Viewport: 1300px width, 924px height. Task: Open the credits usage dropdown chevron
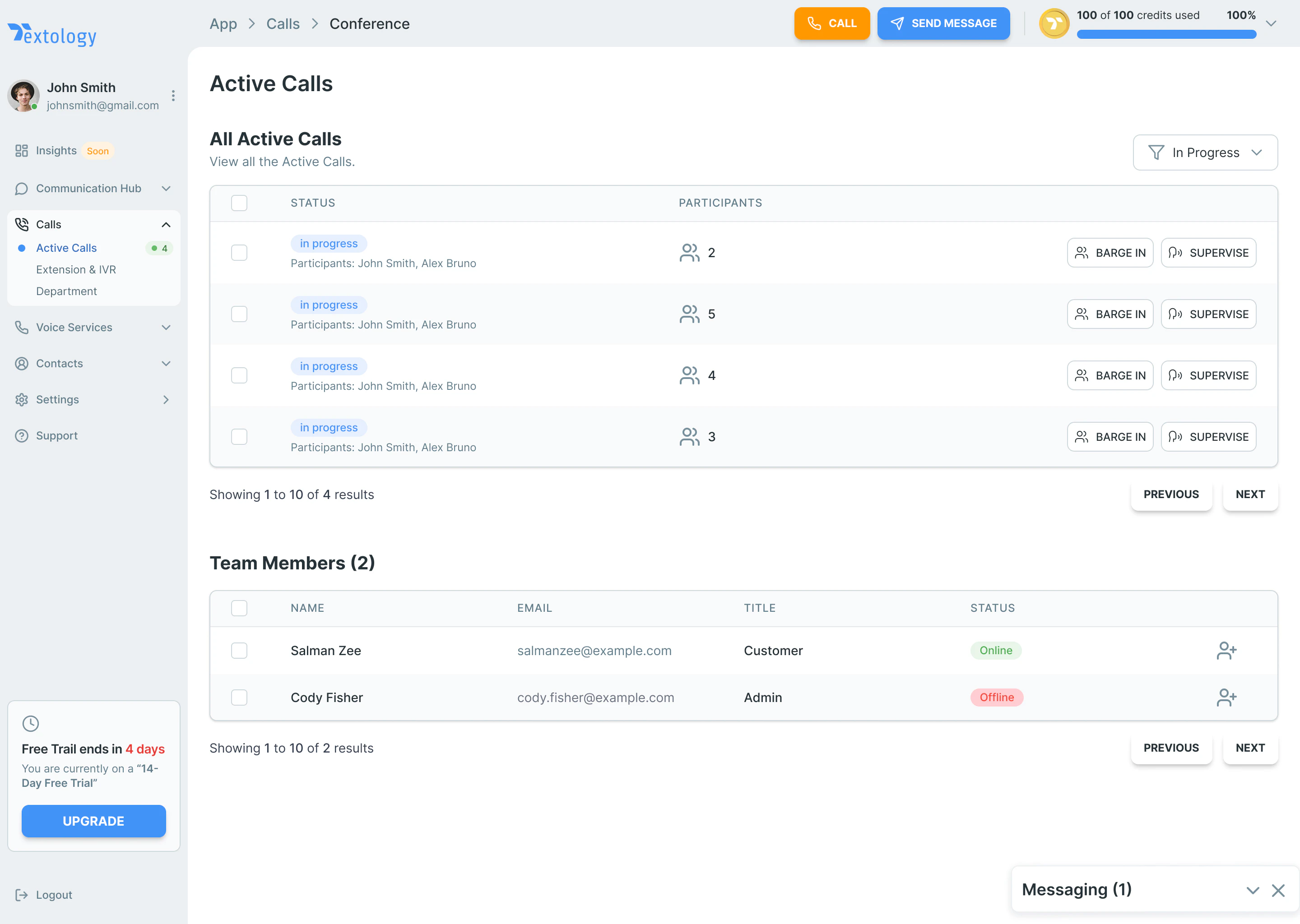[1271, 23]
